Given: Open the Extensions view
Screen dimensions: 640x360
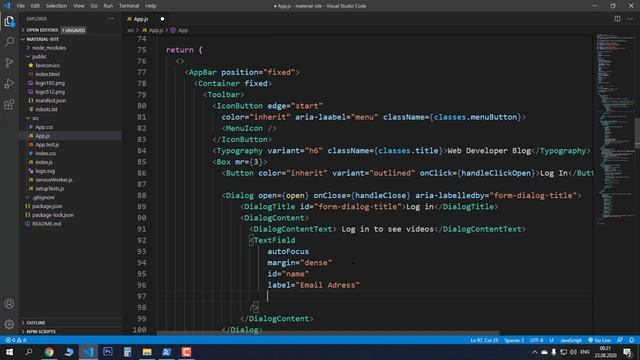Looking at the screenshot, I should (9, 104).
